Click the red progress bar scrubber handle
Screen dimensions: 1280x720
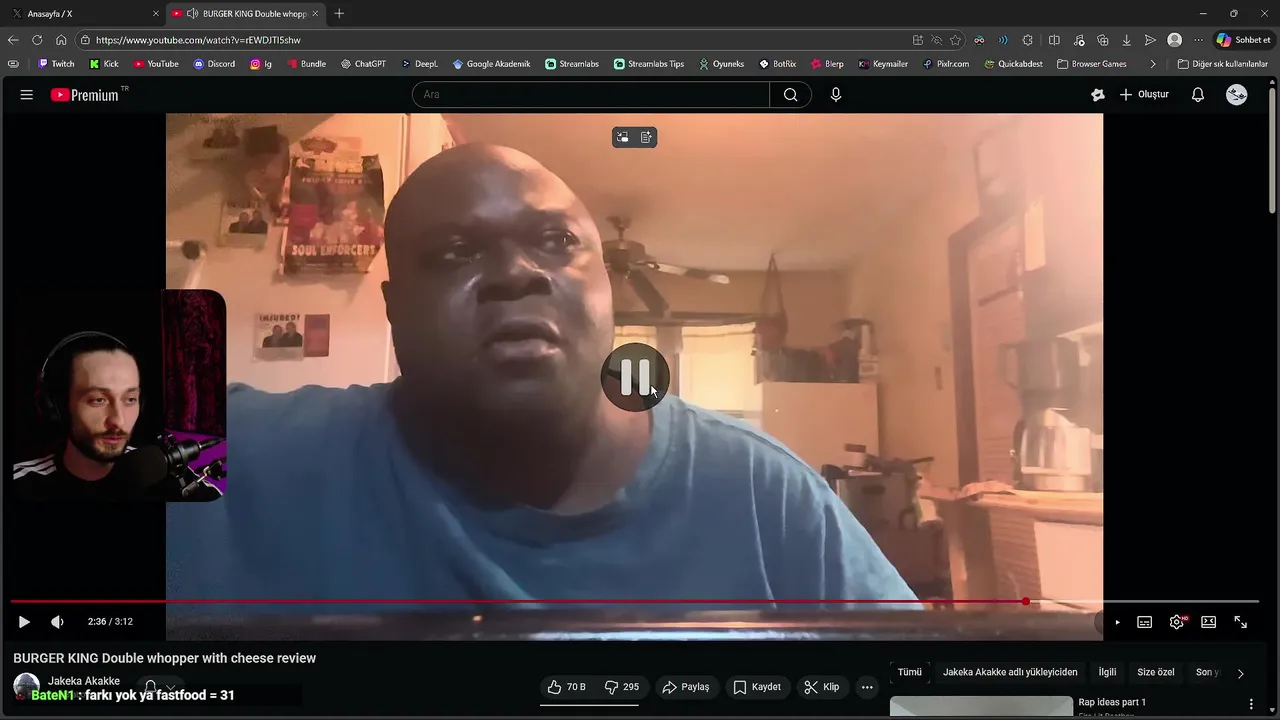pos(1026,601)
